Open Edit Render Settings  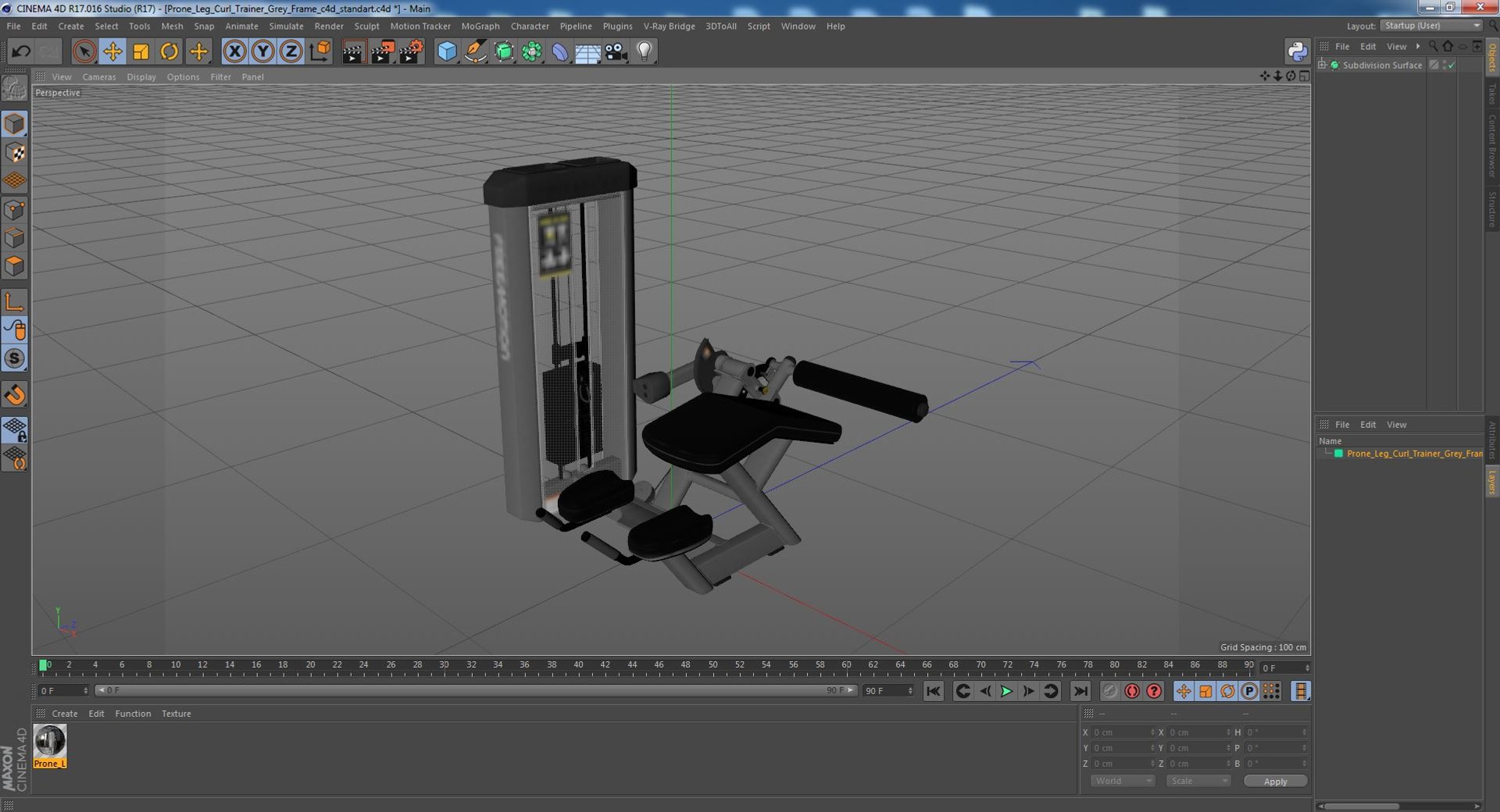pyautogui.click(x=411, y=52)
